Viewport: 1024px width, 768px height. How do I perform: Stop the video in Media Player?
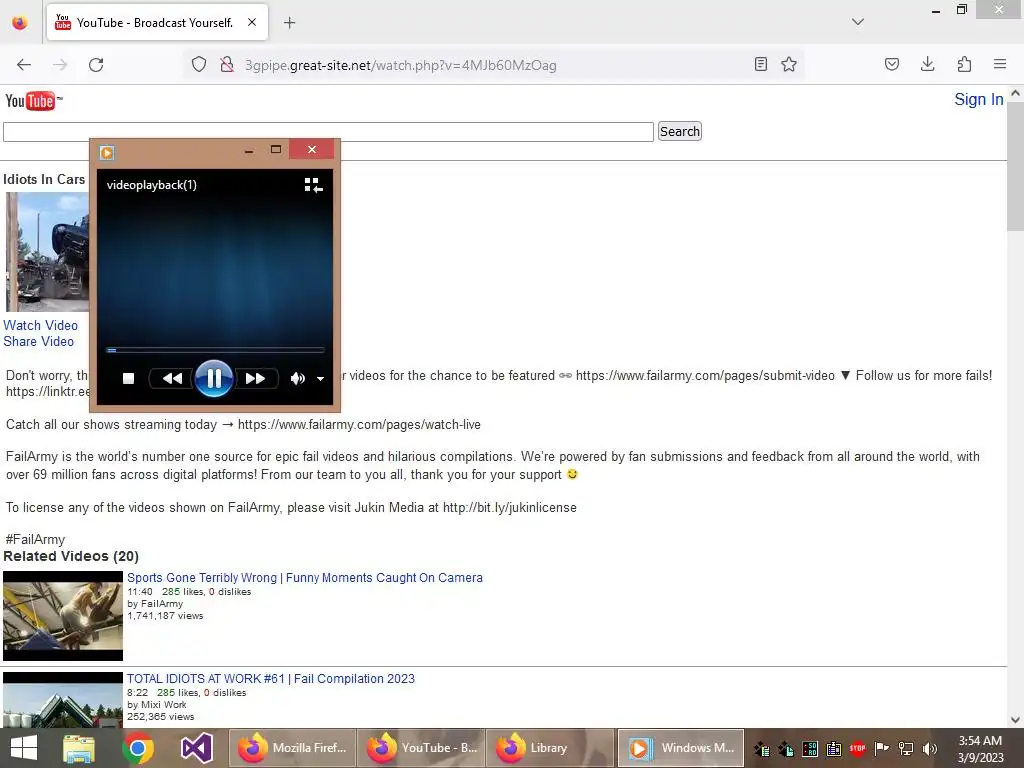[129, 378]
